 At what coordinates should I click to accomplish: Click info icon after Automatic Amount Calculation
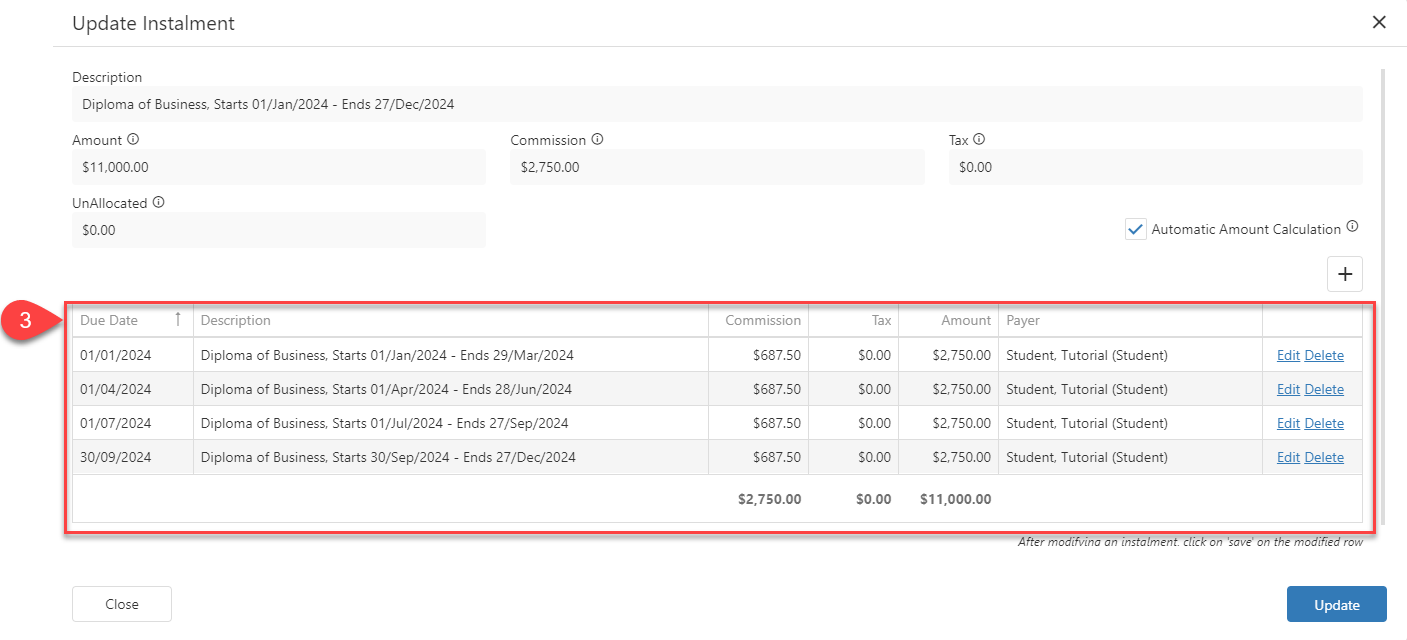[1352, 227]
